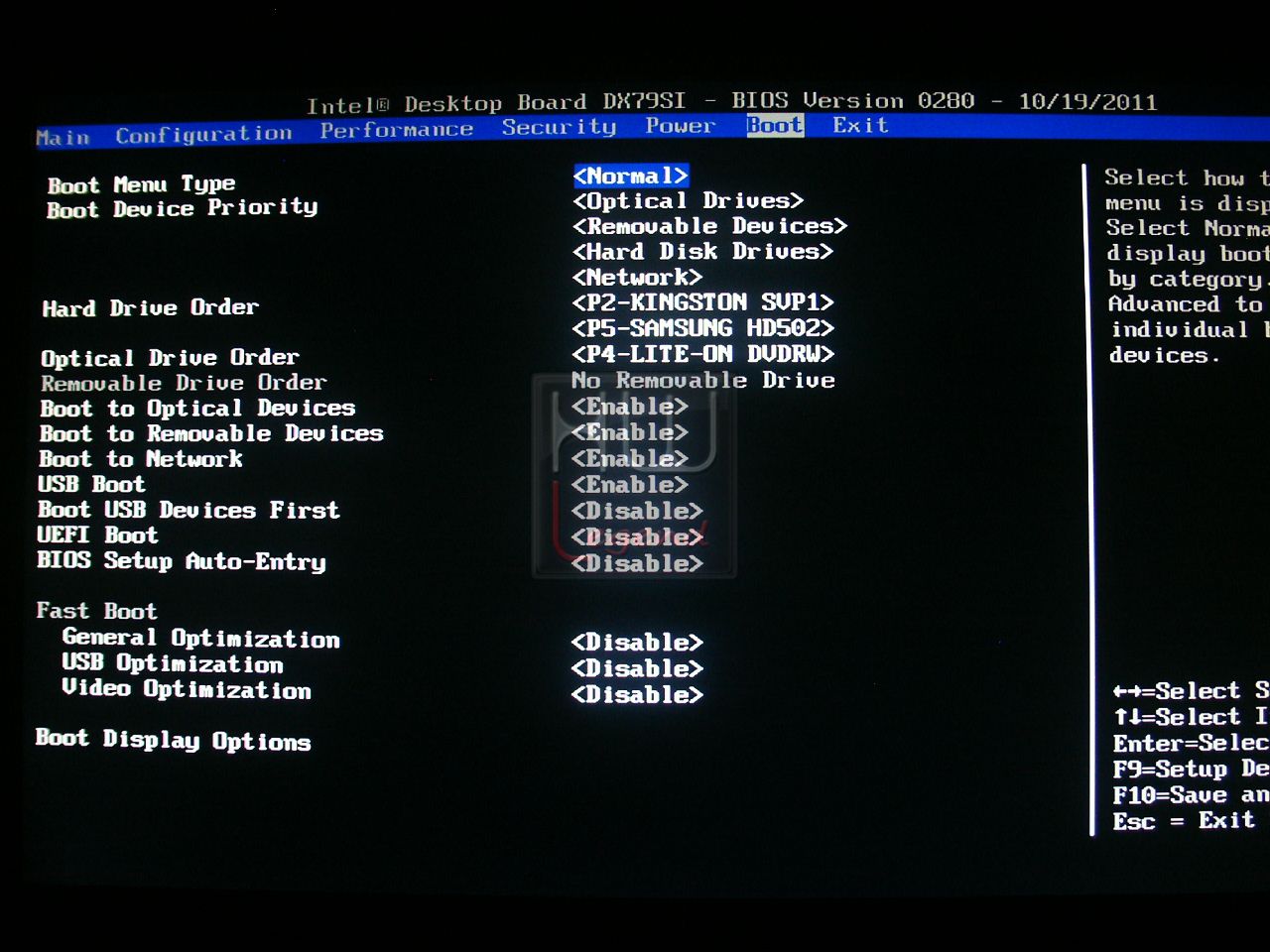Toggle Boot to Optical Devices <Enable> value
This screenshot has width=1270, height=952.
(x=629, y=407)
